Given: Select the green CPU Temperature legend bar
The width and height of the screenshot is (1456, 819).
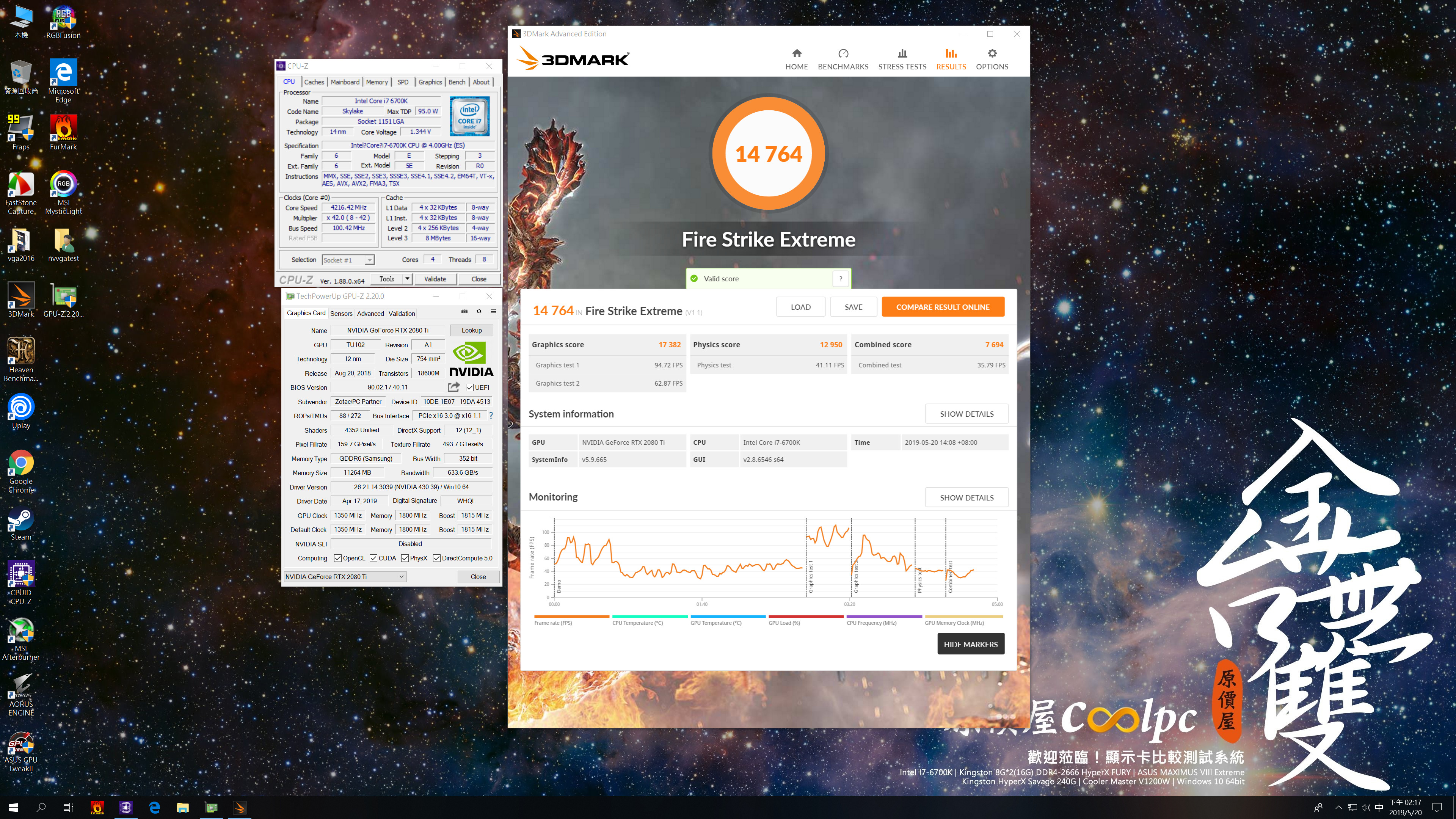Looking at the screenshot, I should 650,617.
